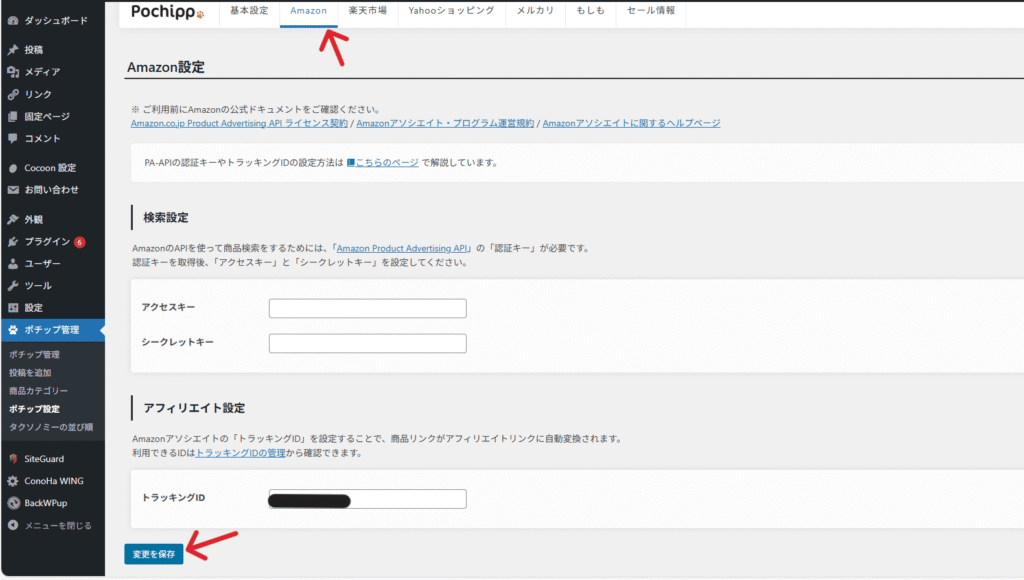Select the ポチップ設定 submenu entry

click(34, 410)
